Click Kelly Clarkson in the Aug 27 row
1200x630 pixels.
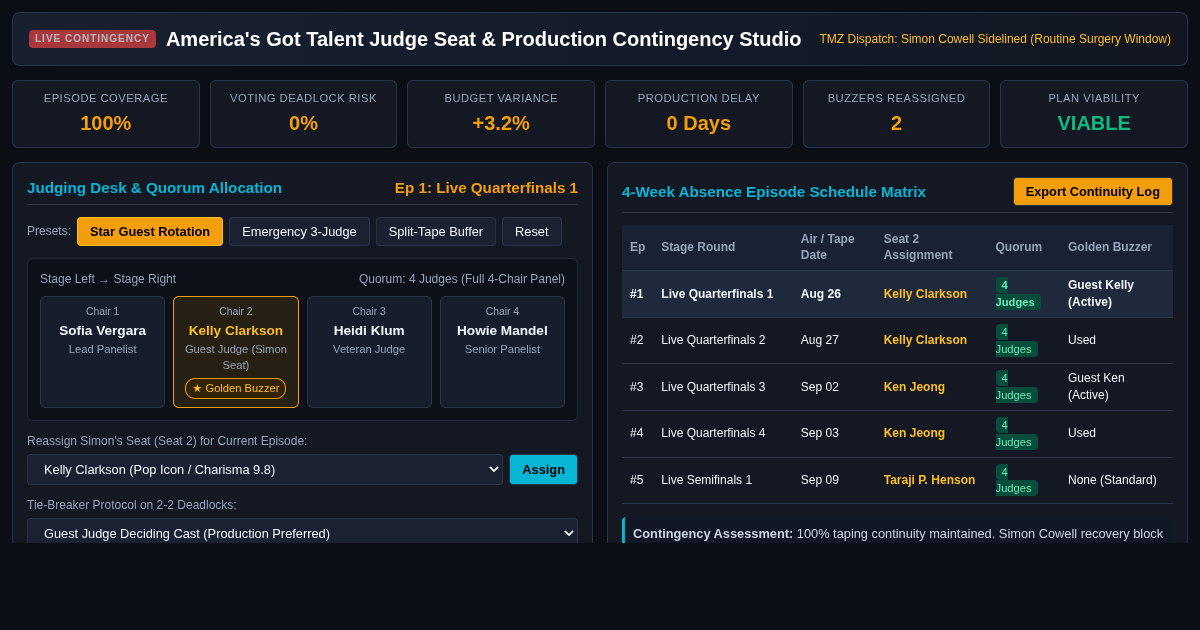point(925,340)
